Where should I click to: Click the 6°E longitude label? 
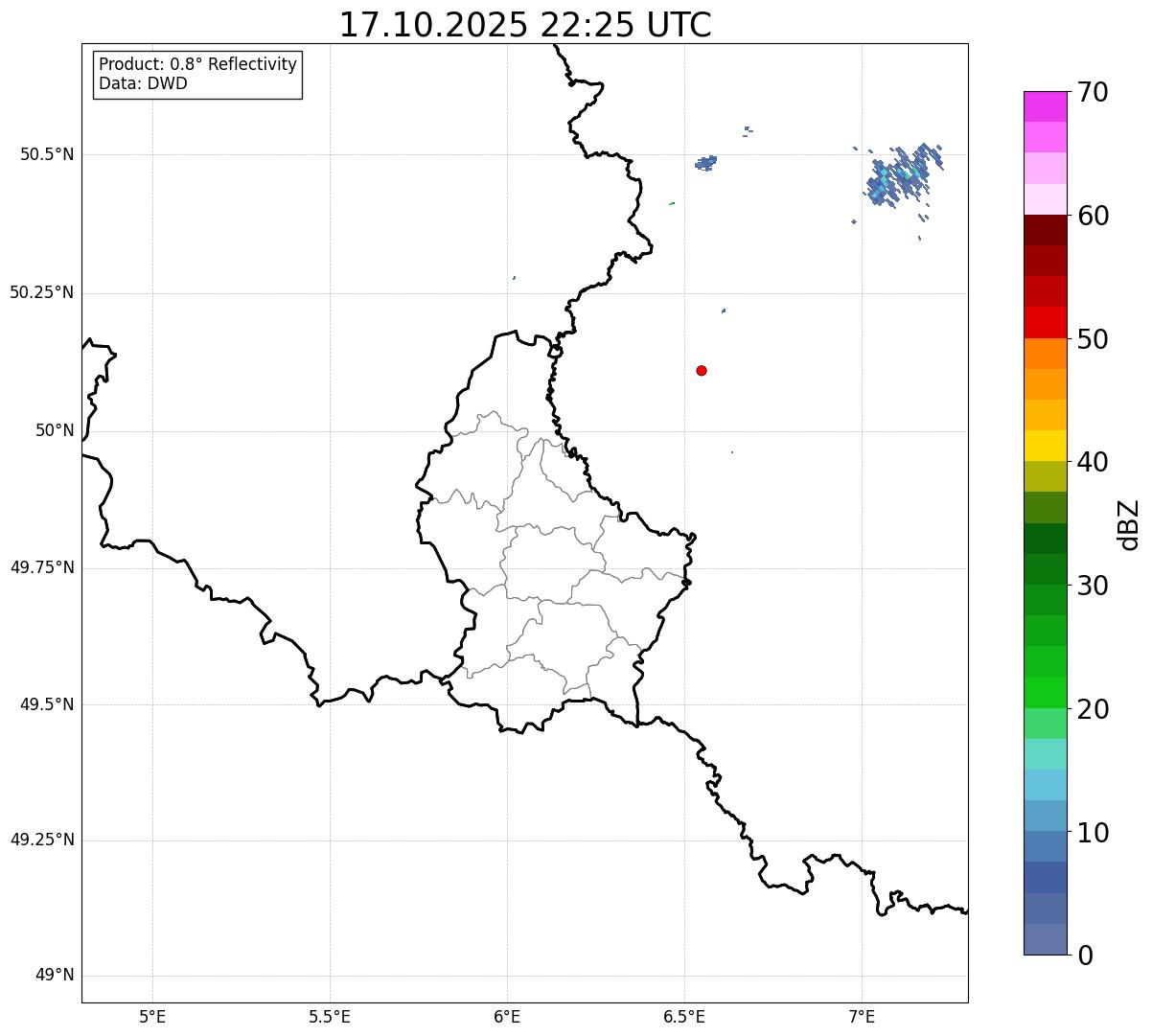coord(507,1017)
